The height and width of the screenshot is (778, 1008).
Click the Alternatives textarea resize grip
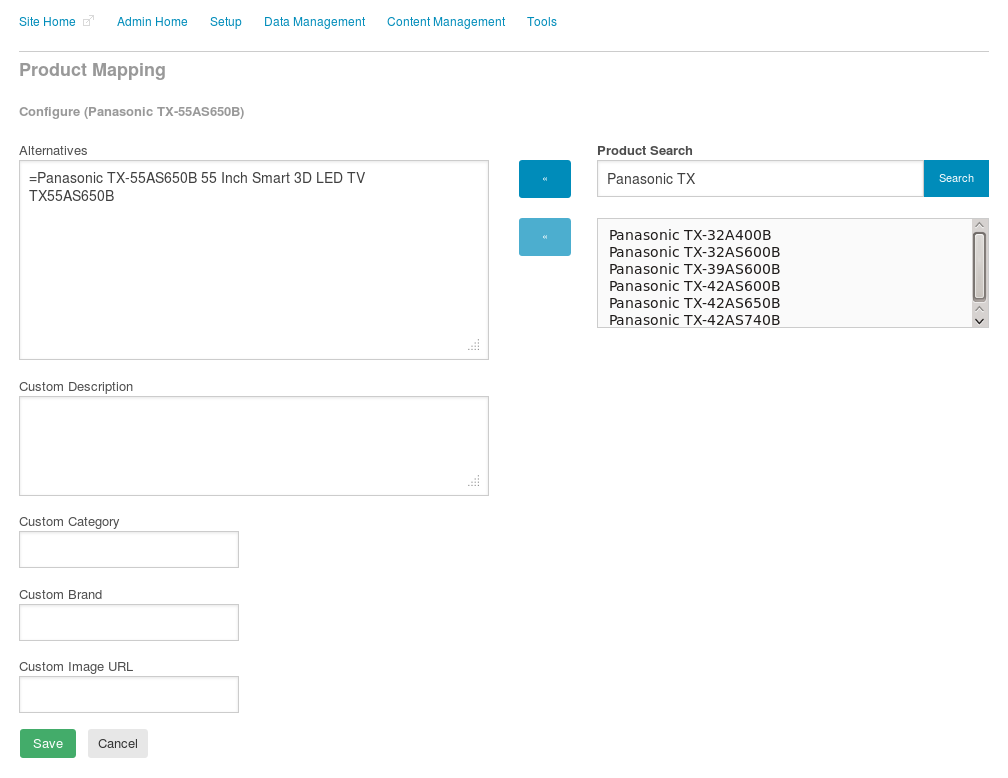click(x=474, y=345)
